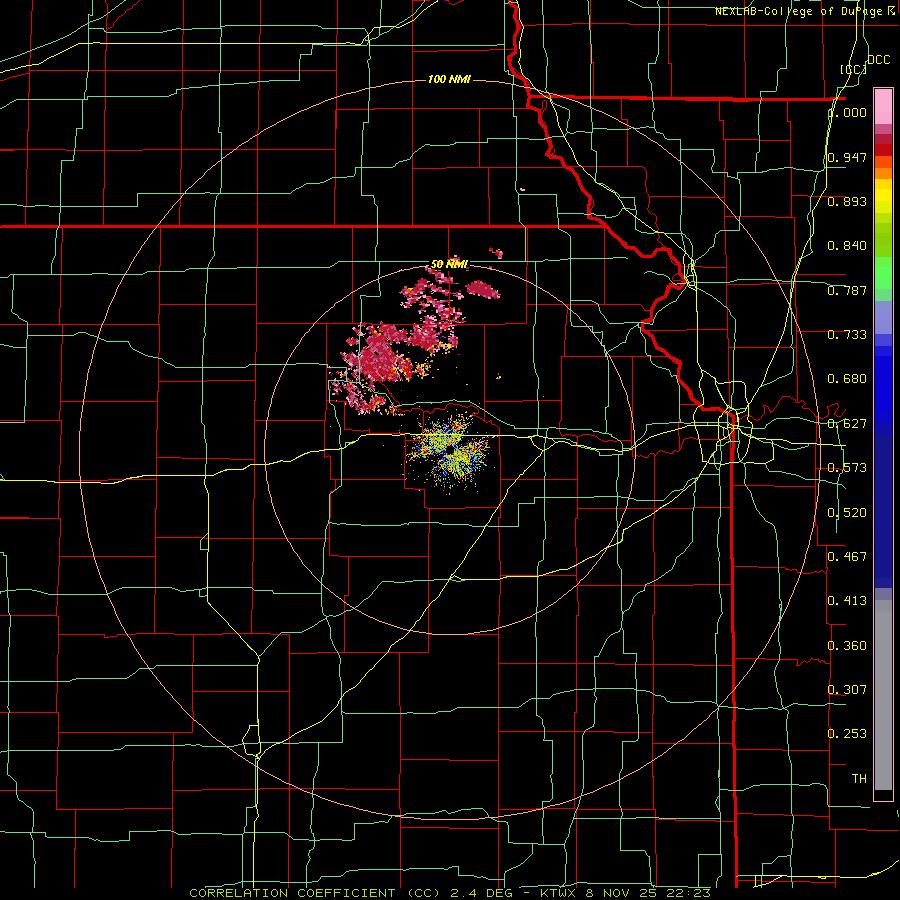Click the 50 NMI range ring label
This screenshot has height=900, width=900.
click(449, 264)
